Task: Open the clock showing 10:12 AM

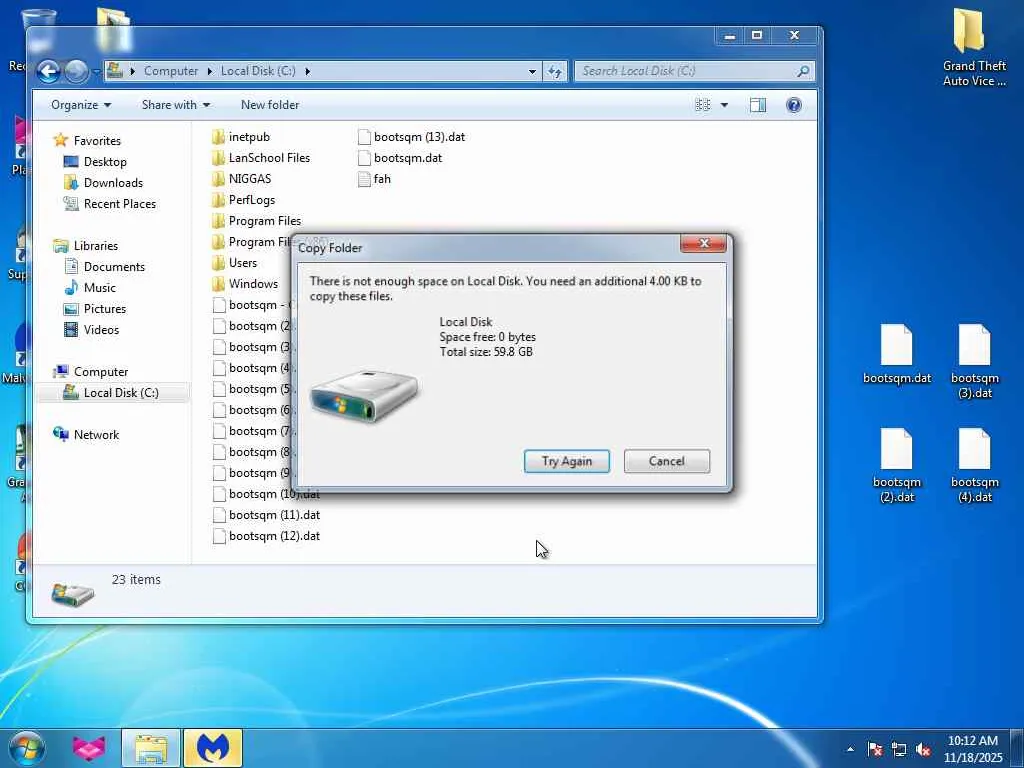Action: pos(973,749)
